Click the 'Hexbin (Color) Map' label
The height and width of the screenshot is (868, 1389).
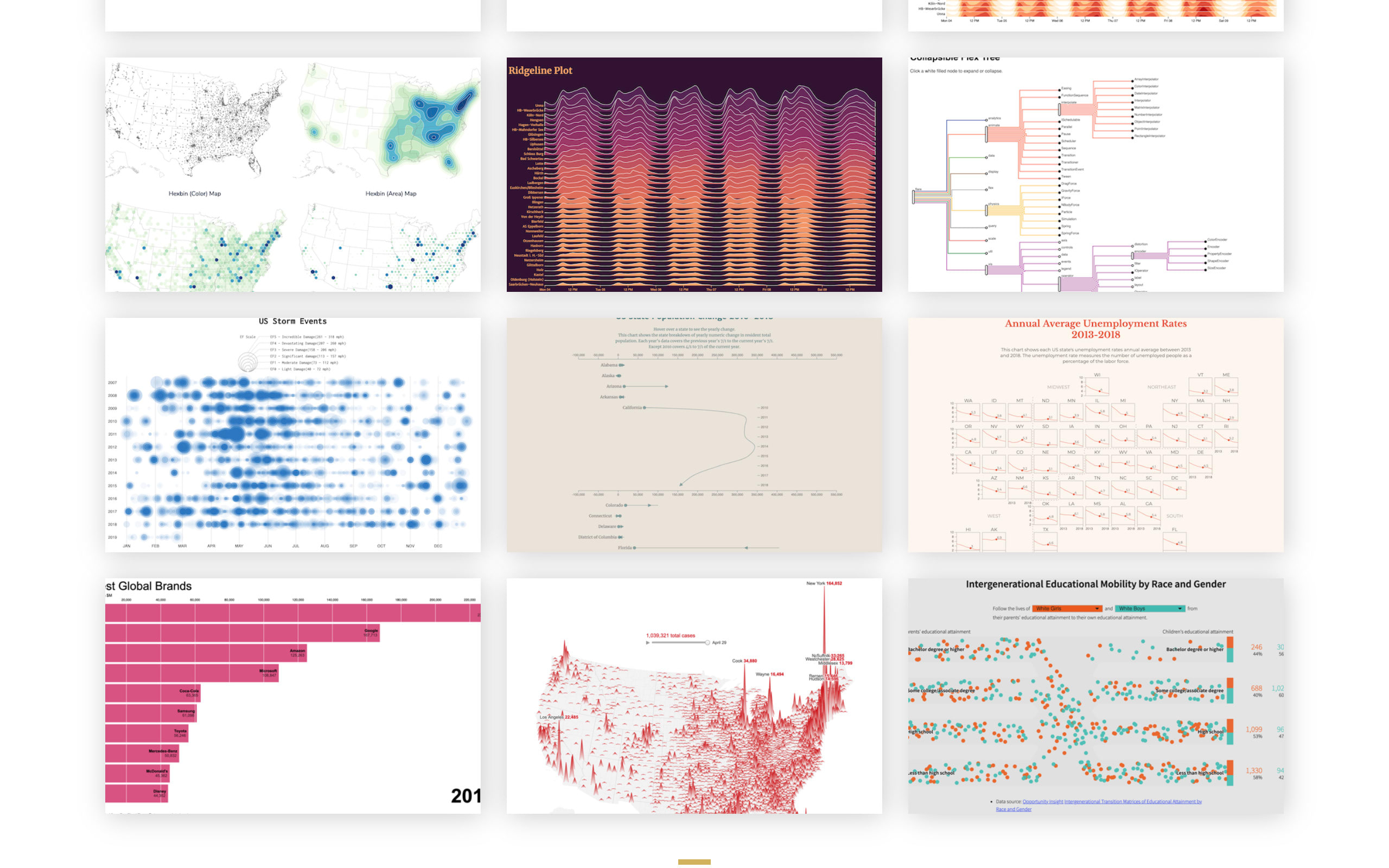coord(195,194)
